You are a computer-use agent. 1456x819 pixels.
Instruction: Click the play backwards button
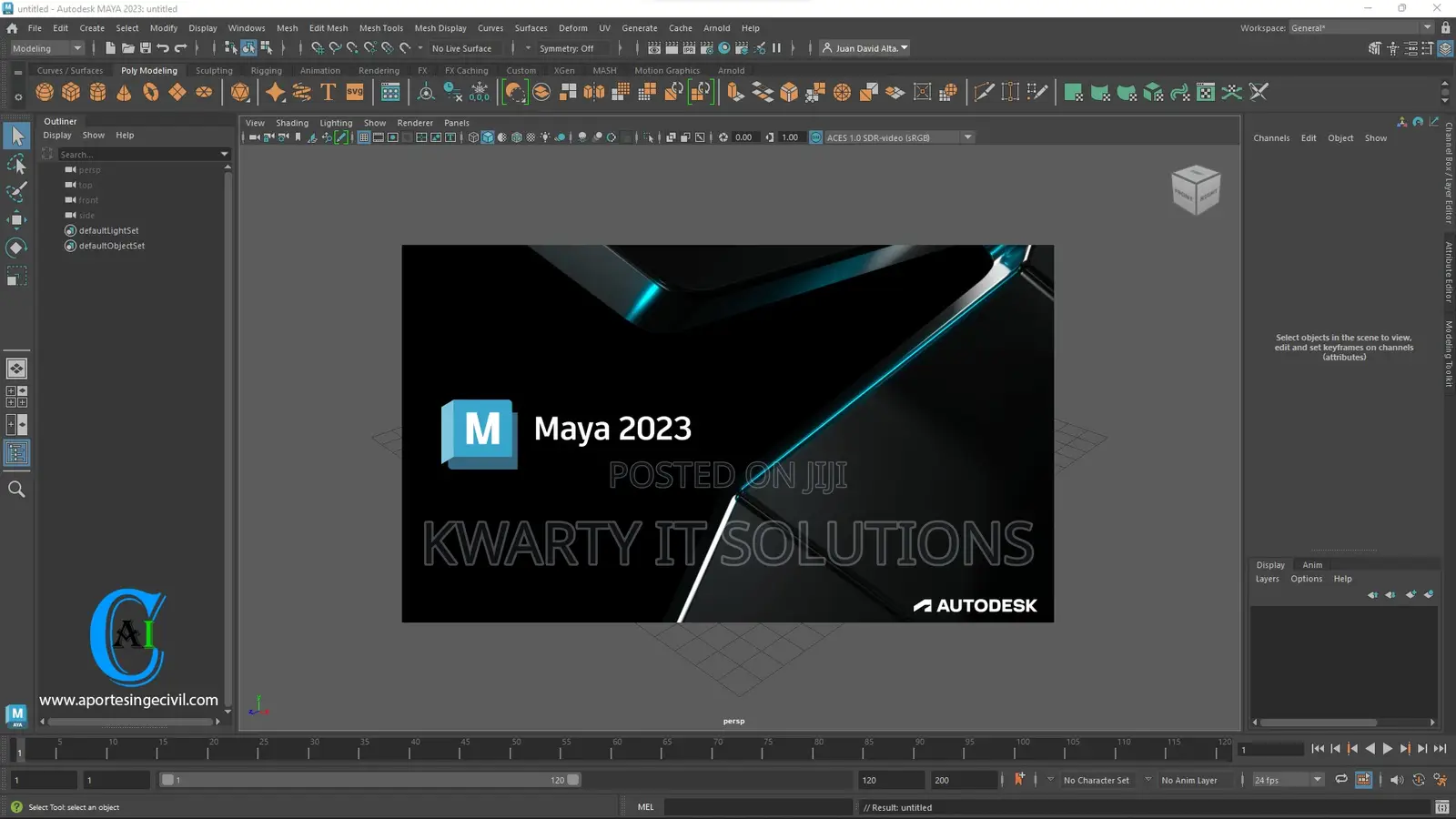coord(1370,749)
